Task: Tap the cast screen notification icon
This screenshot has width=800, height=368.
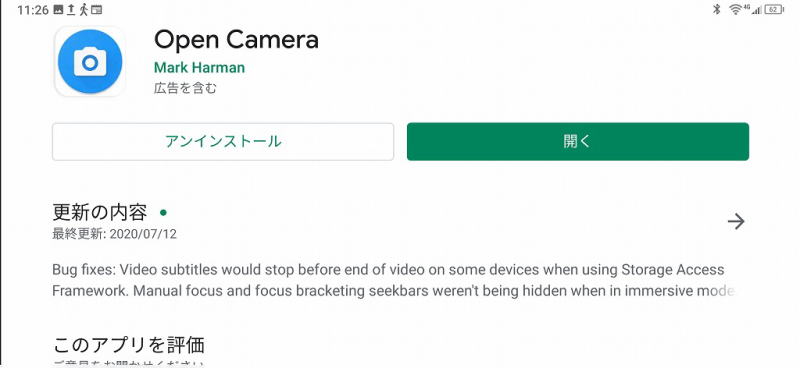Action: 96,9
